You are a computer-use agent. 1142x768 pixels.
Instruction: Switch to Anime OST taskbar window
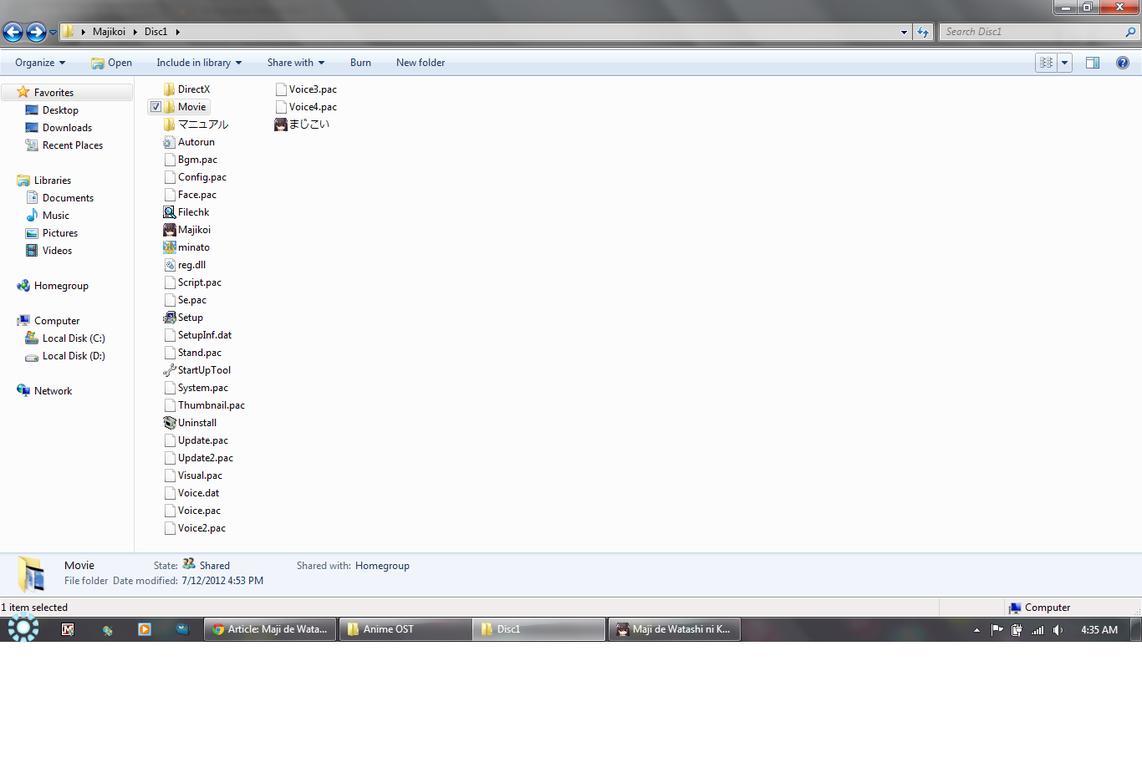pos(405,629)
